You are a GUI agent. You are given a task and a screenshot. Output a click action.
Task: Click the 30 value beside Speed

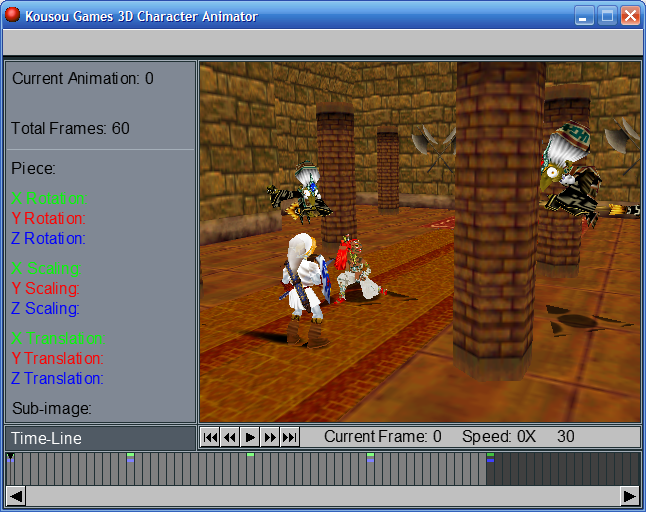point(566,437)
